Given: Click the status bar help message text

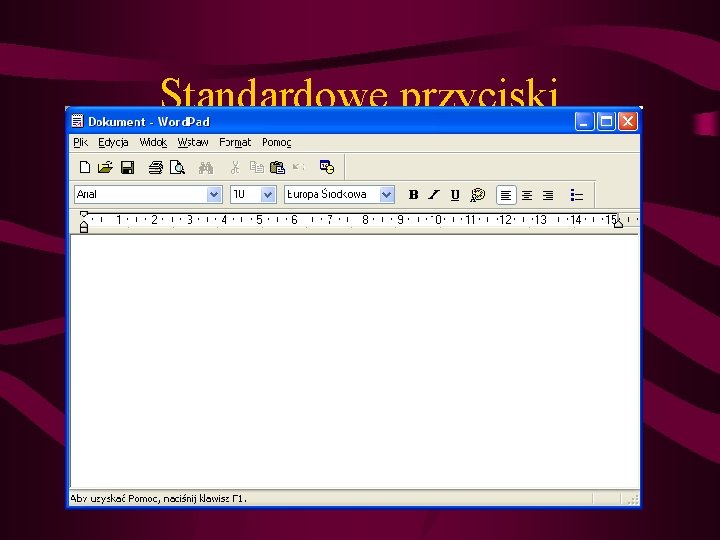Looking at the screenshot, I should [x=158, y=498].
